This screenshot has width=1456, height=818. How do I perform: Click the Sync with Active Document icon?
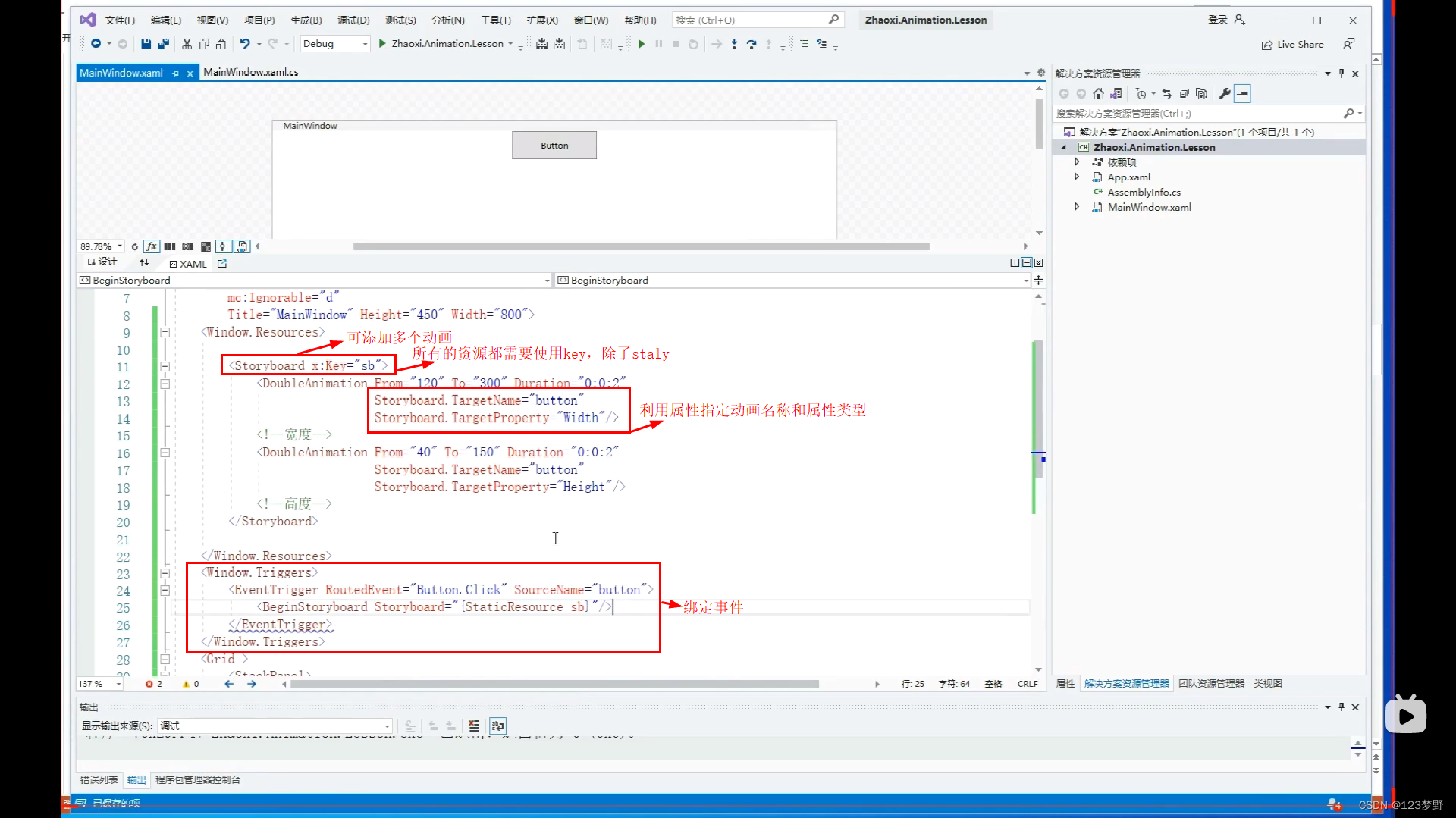(x=1167, y=94)
